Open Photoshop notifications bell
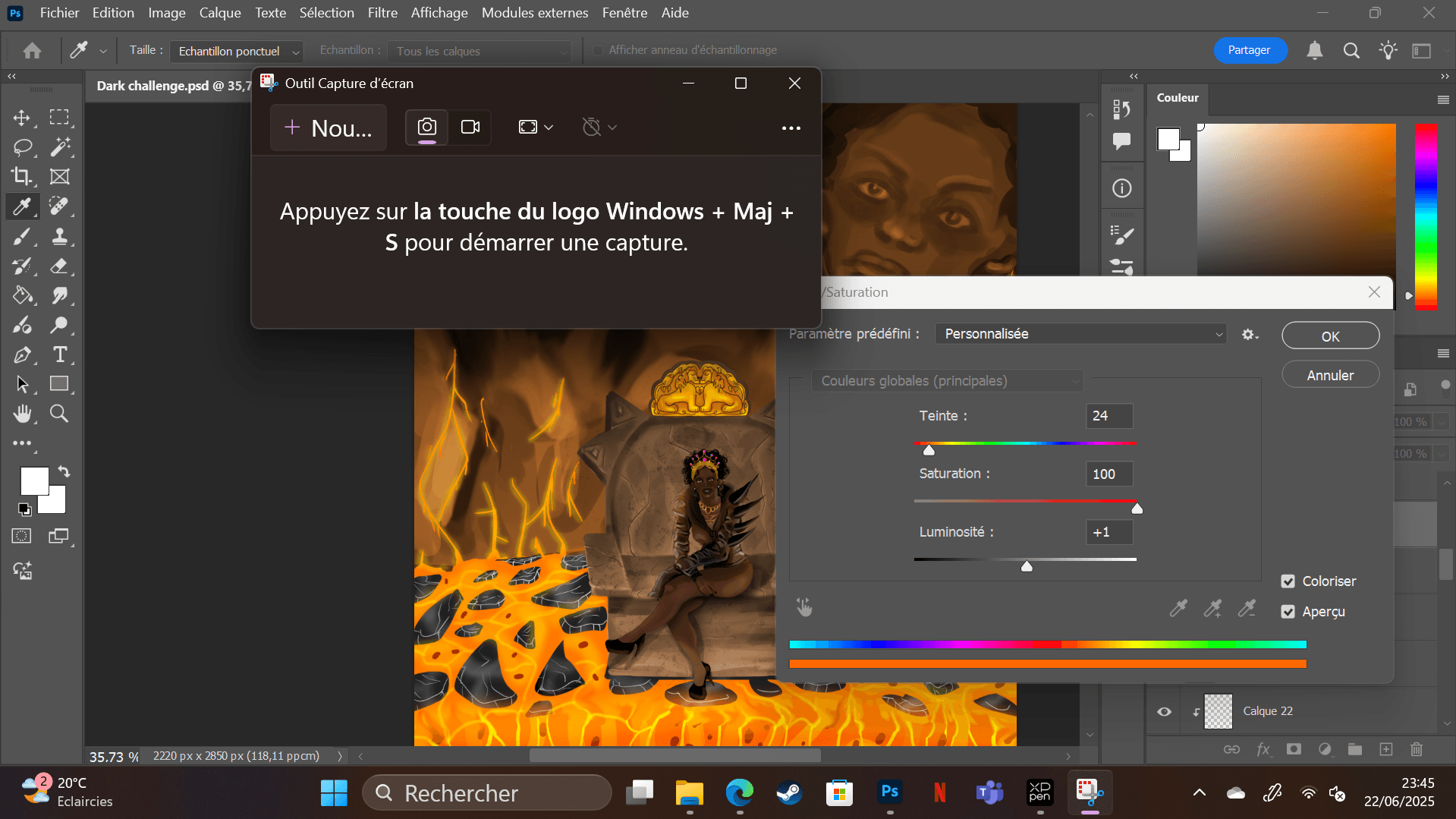This screenshot has width=1456, height=819. tap(1315, 51)
